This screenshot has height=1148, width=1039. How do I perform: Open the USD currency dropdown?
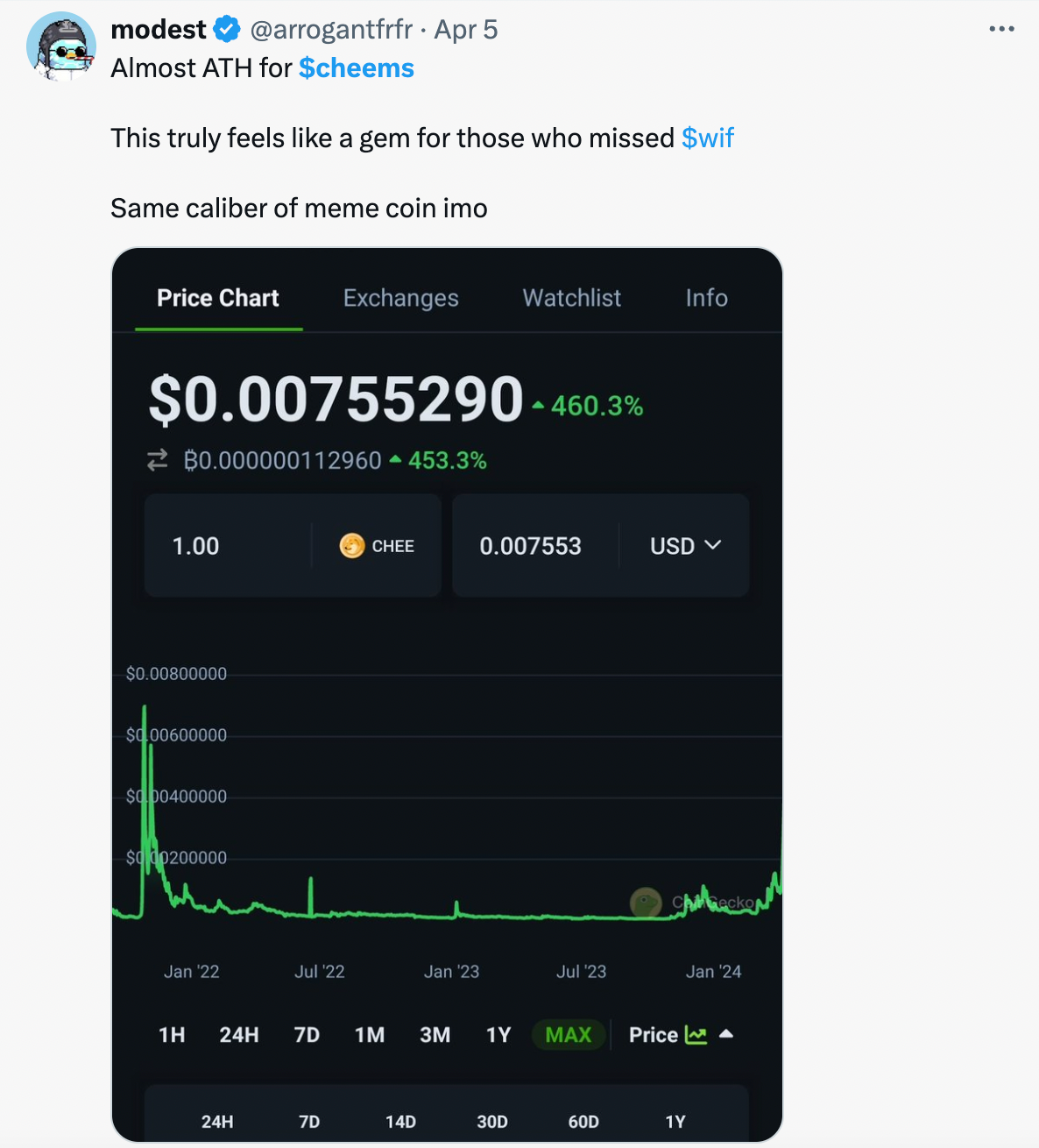pyautogui.click(x=686, y=546)
